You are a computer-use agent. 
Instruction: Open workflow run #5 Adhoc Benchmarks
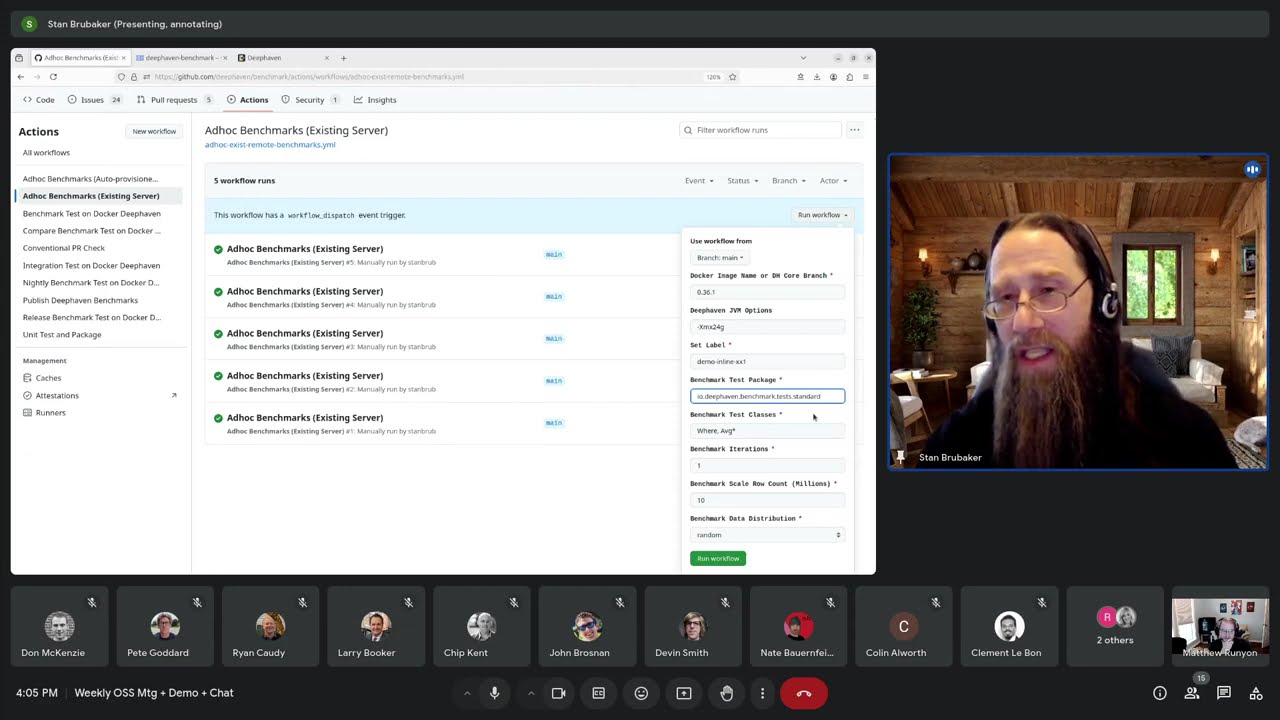point(305,249)
